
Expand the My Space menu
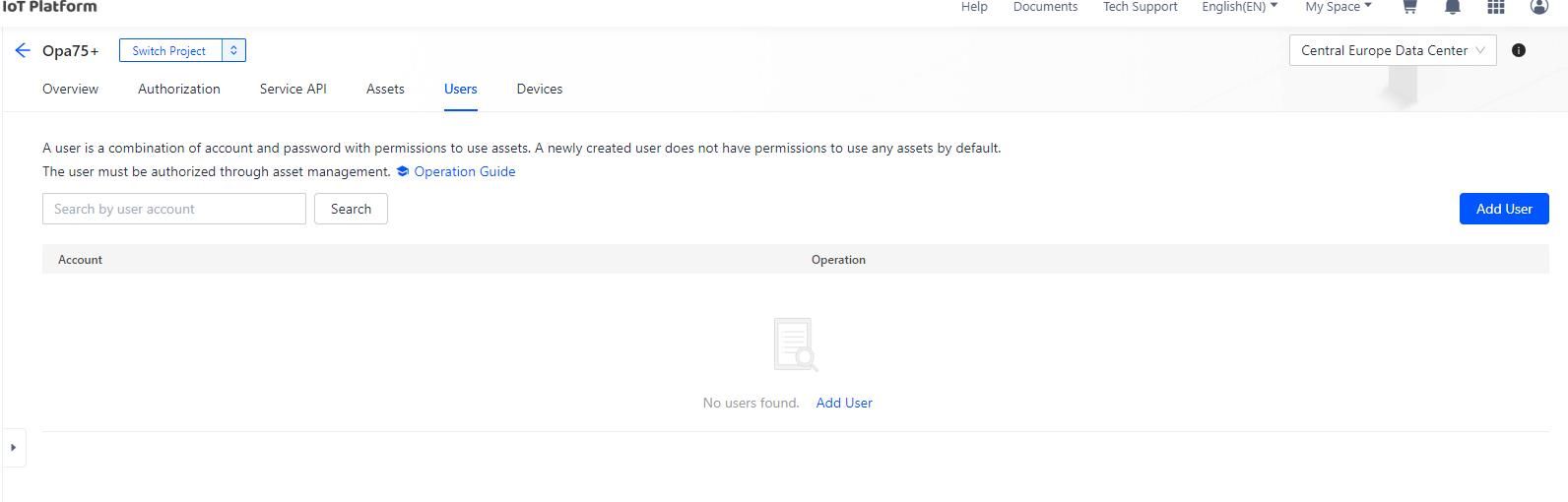click(1338, 7)
